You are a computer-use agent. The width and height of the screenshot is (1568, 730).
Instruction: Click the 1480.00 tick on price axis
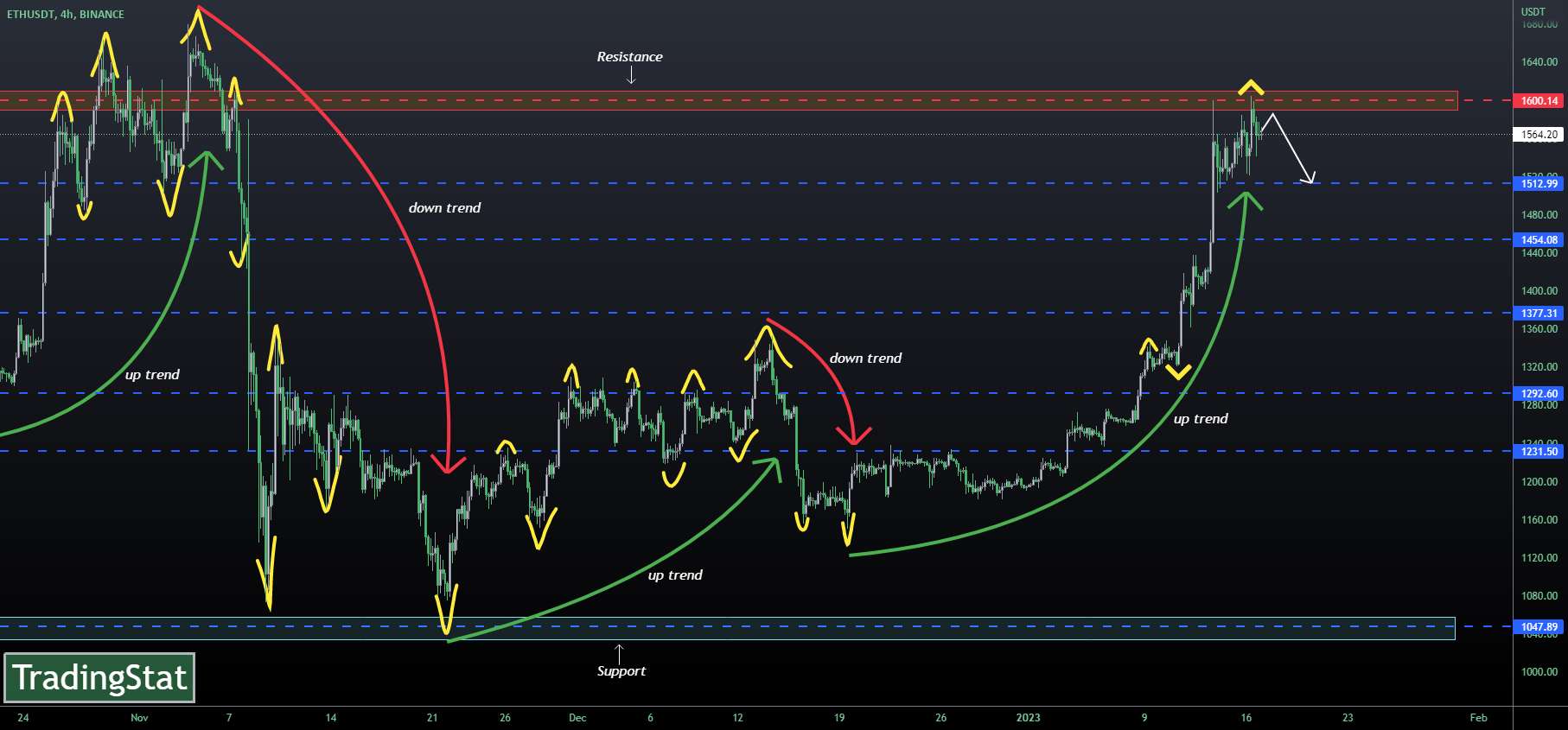[x=1539, y=215]
